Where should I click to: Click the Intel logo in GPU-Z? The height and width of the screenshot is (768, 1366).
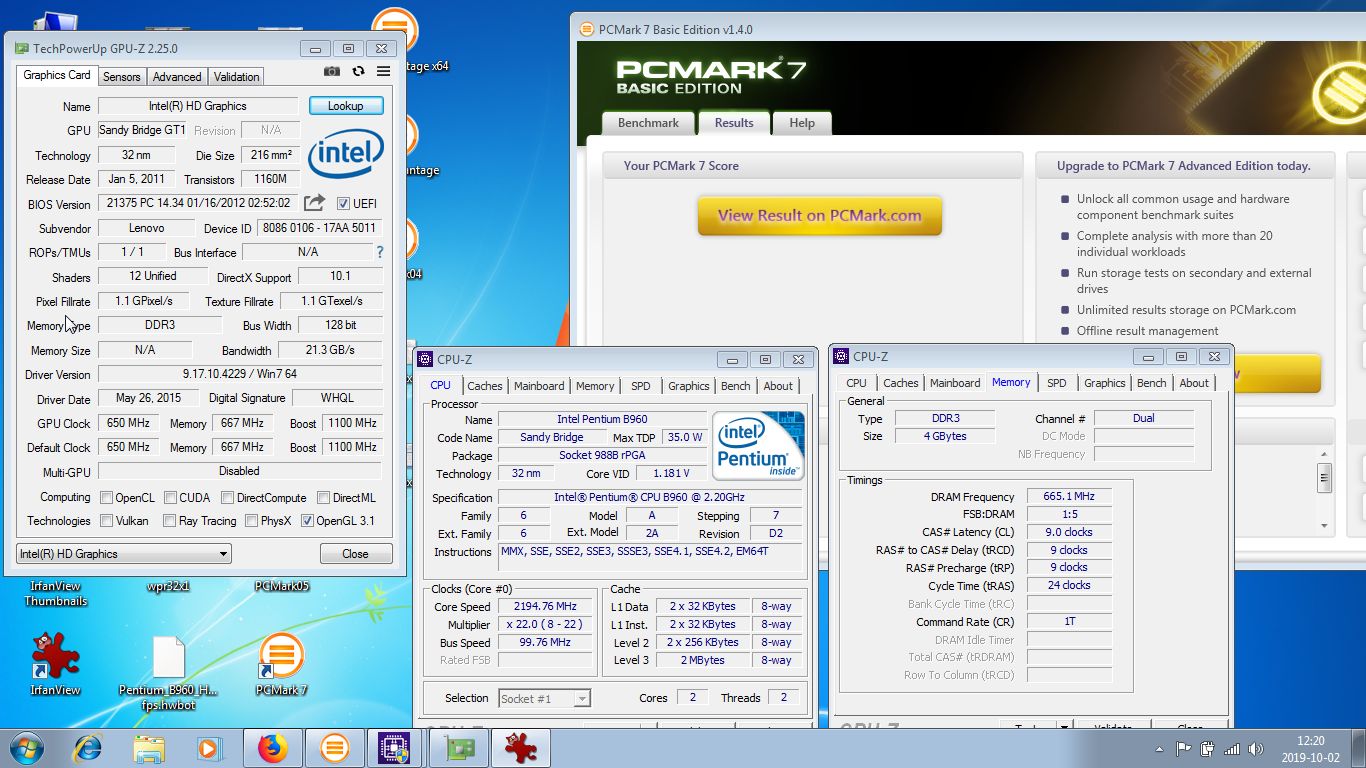(345, 155)
